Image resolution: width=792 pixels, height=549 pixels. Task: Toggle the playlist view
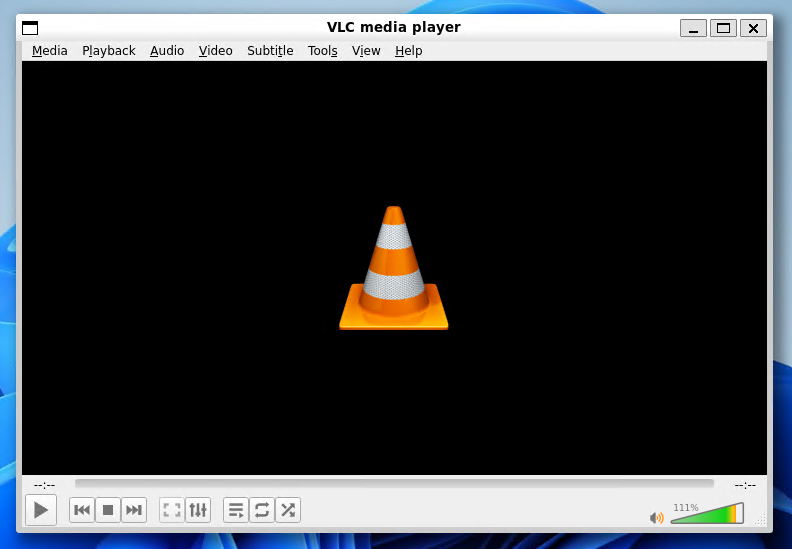click(236, 510)
